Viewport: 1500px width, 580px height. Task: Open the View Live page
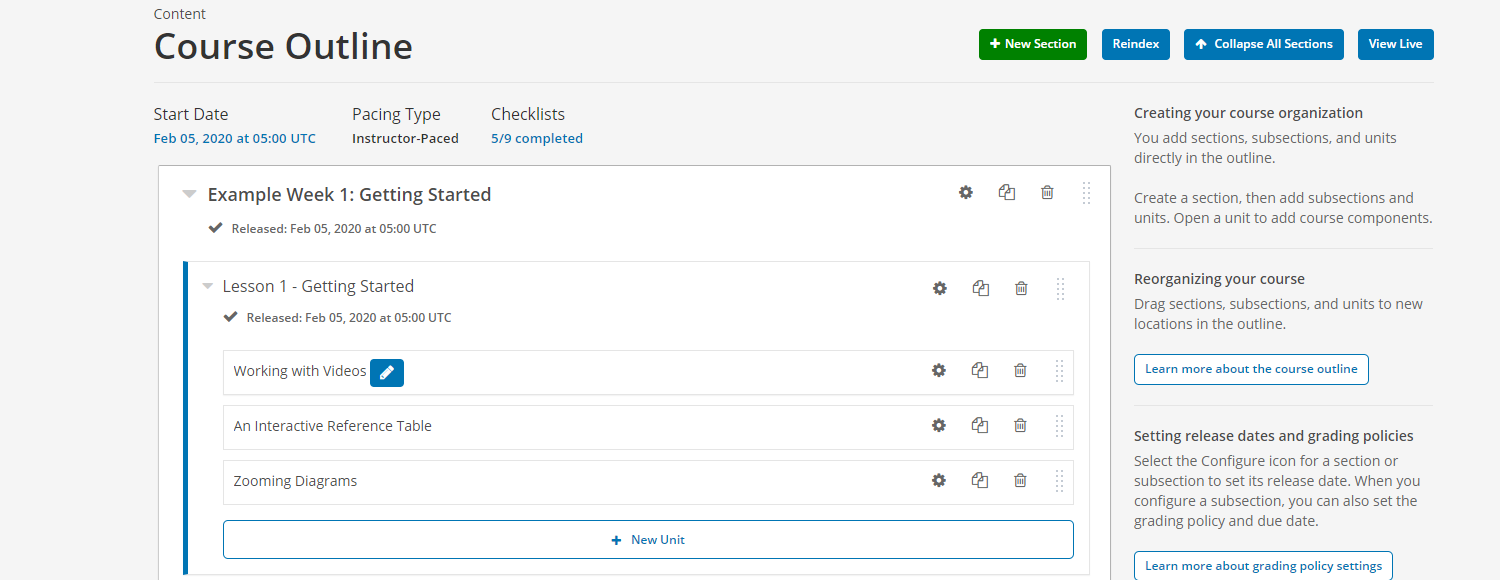(1396, 44)
